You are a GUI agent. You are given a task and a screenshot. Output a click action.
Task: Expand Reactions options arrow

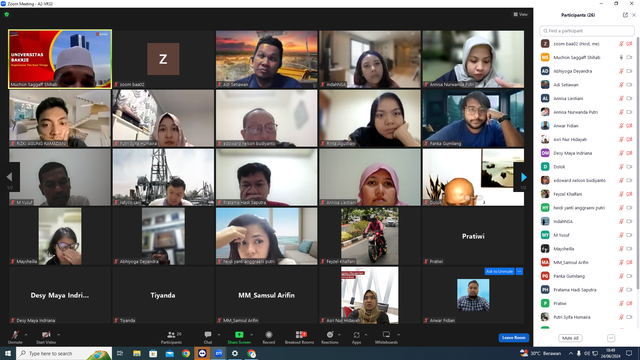coord(340,335)
